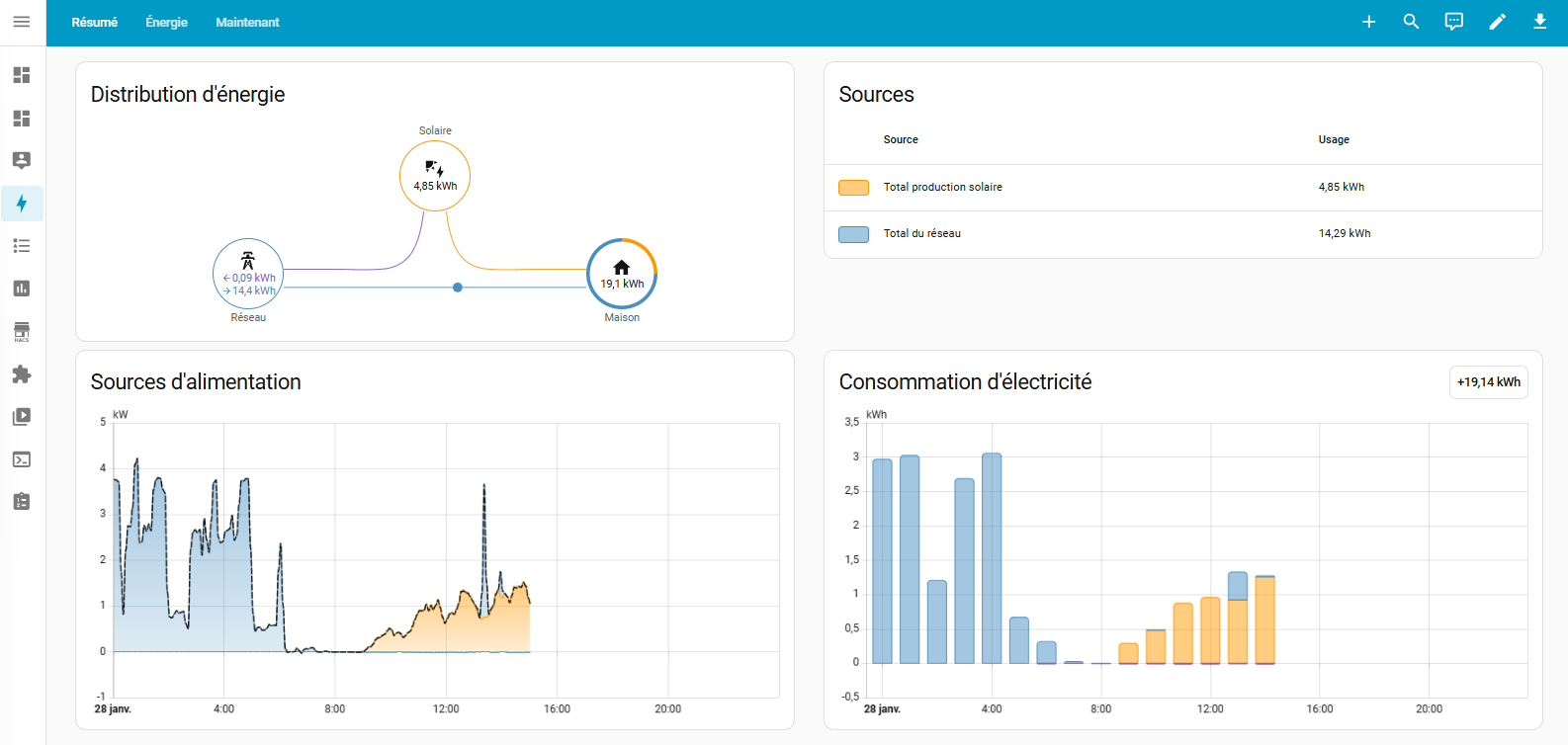The image size is (1568, 745).
Task: Click the download arrow icon
Action: coord(1539,22)
